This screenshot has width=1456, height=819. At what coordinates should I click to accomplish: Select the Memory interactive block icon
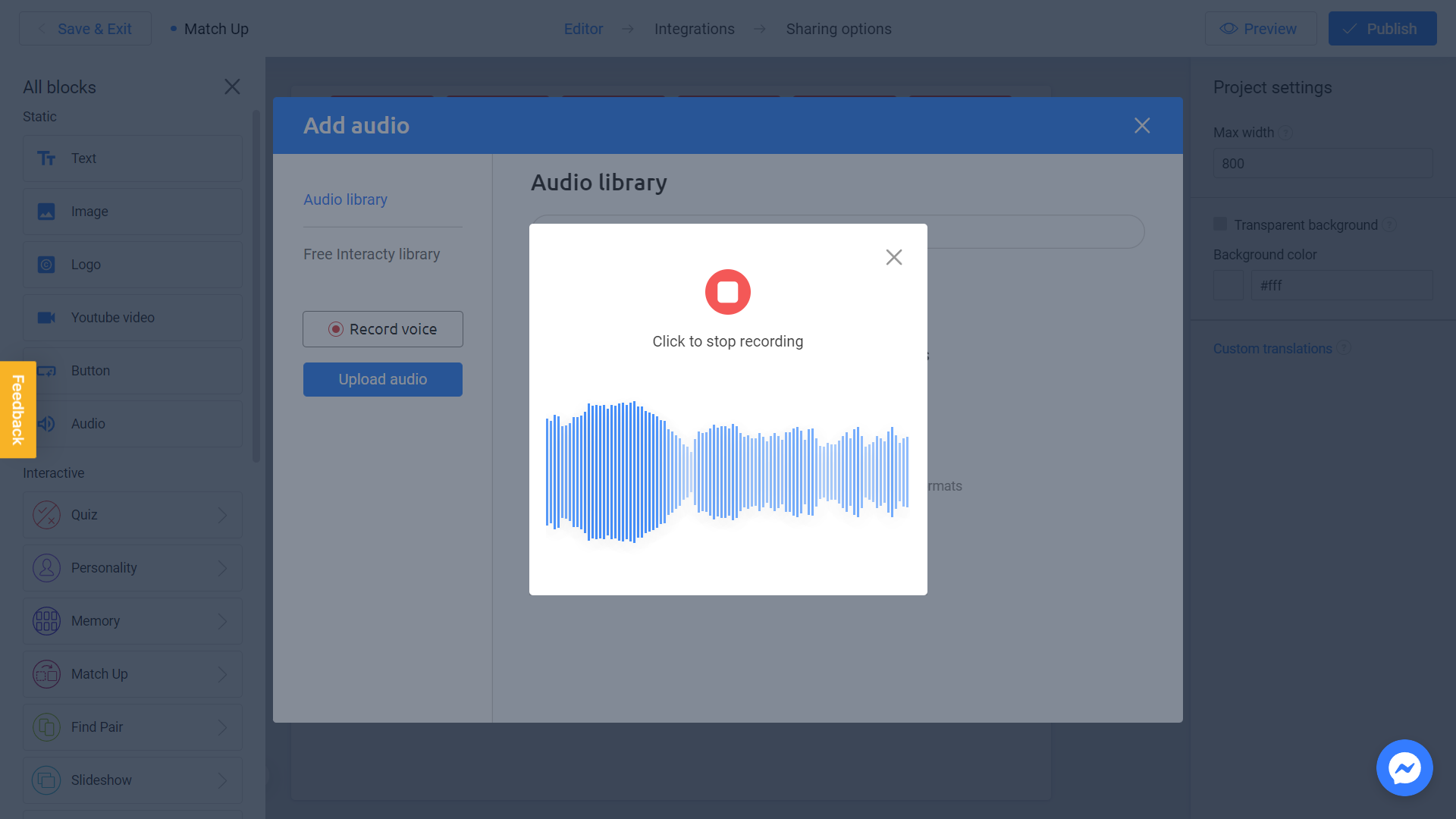click(46, 621)
